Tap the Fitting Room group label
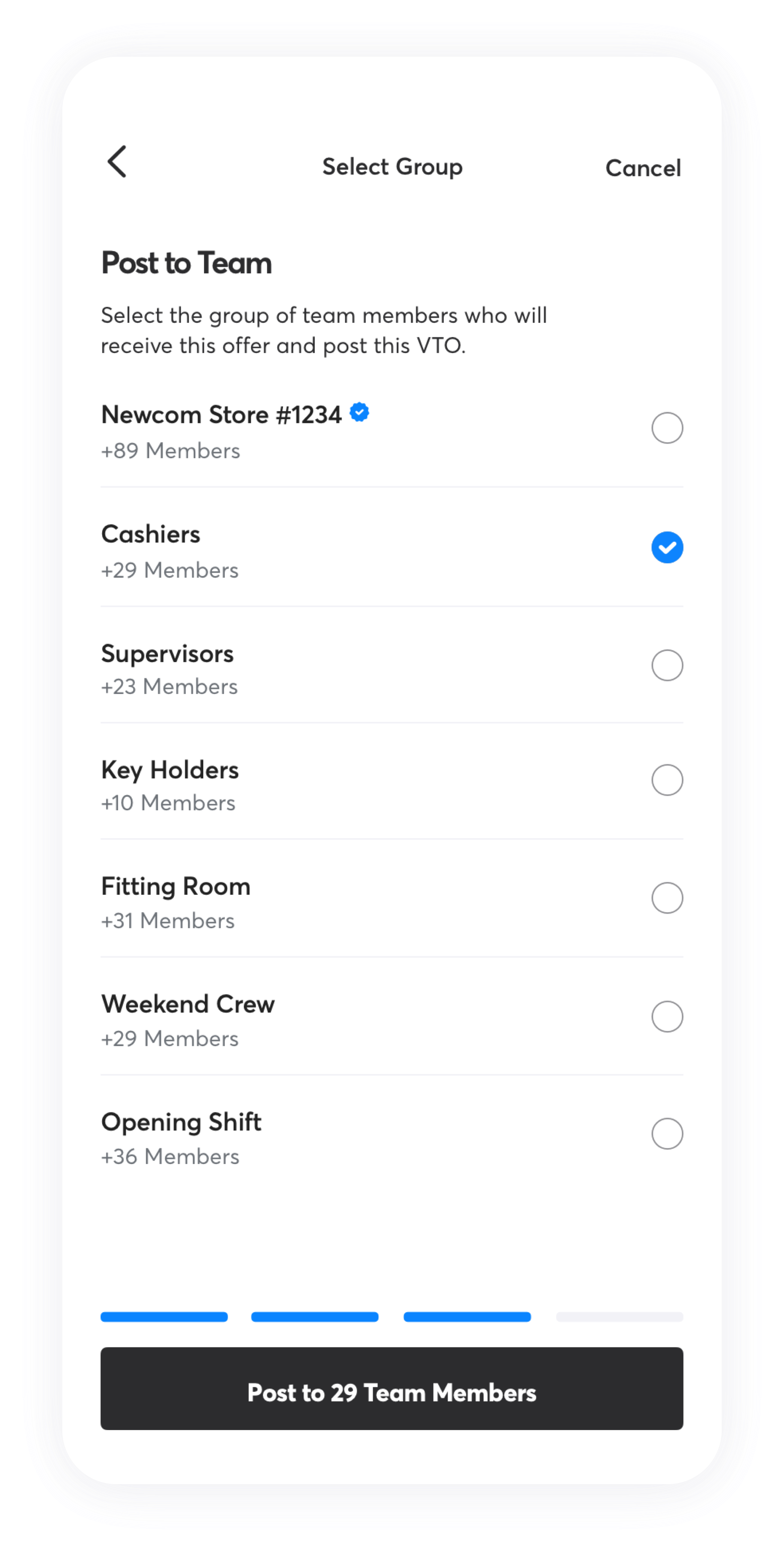Image resolution: width=784 pixels, height=1552 pixels. (176, 887)
